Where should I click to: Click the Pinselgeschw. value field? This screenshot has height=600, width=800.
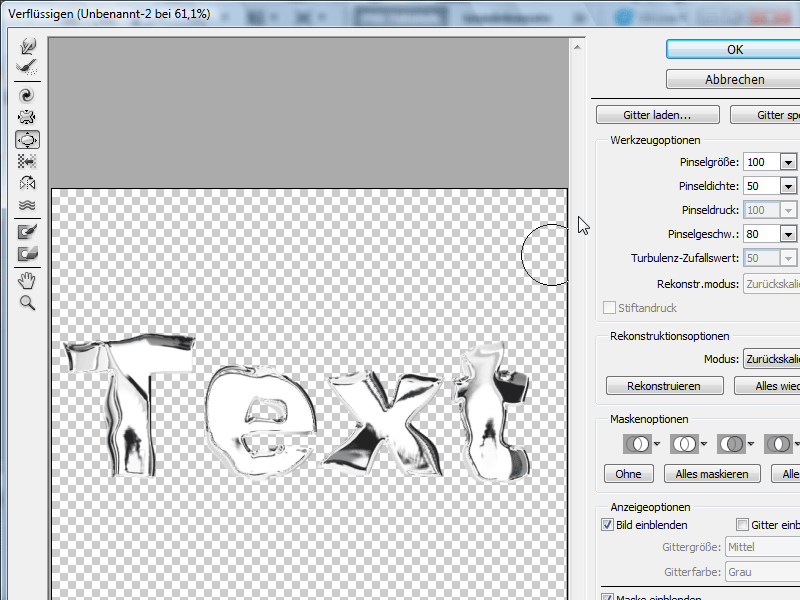click(x=762, y=234)
